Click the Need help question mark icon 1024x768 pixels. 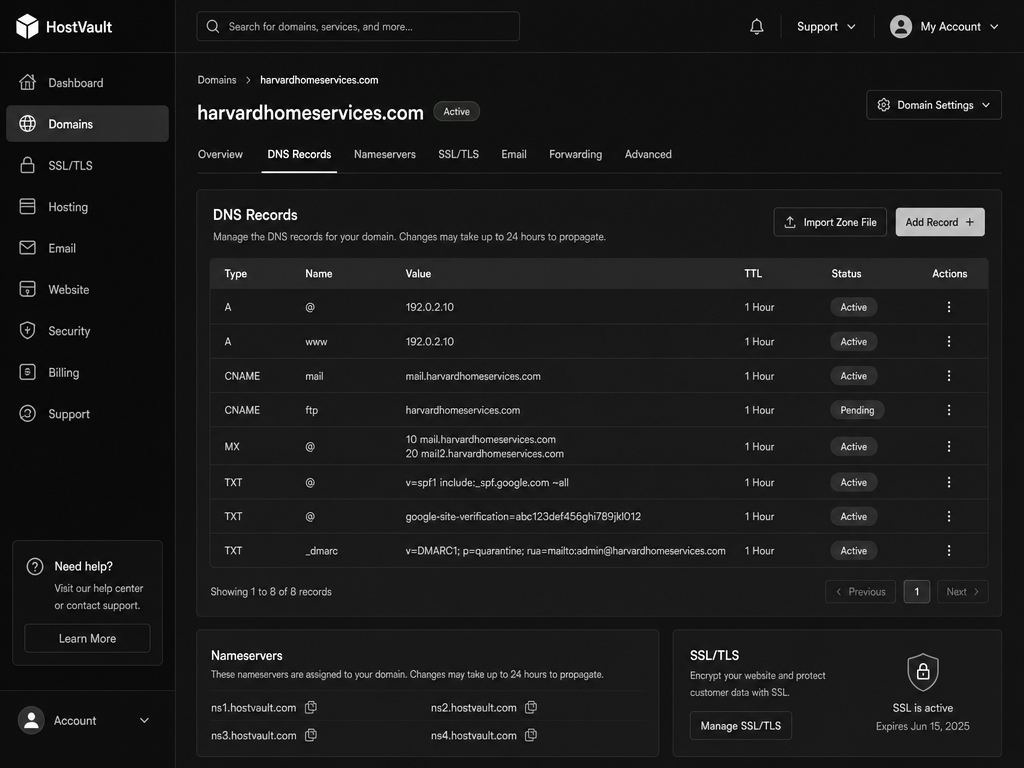coord(35,566)
